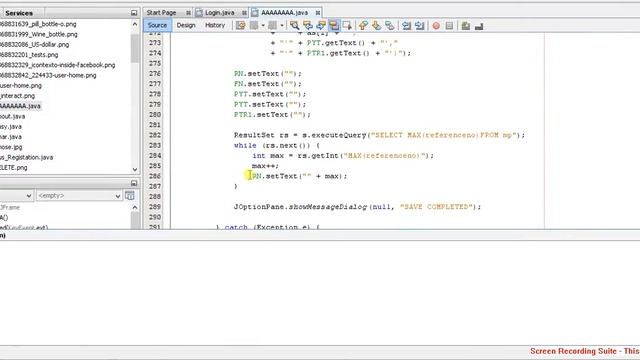Switch to Source view

pyautogui.click(x=157, y=25)
